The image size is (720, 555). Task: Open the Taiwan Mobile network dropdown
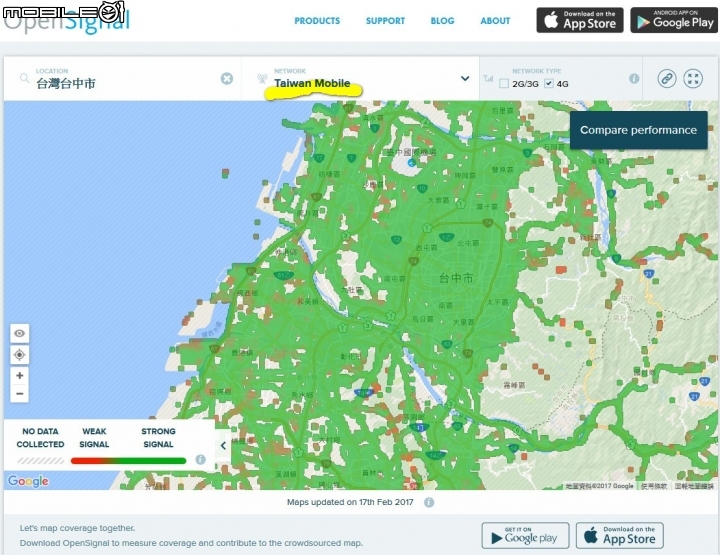click(360, 78)
